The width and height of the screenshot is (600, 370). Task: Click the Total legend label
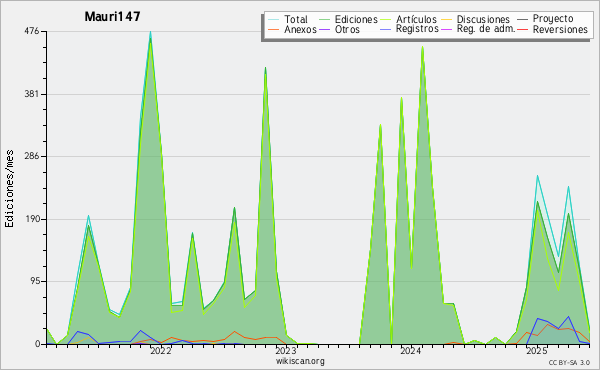(295, 19)
